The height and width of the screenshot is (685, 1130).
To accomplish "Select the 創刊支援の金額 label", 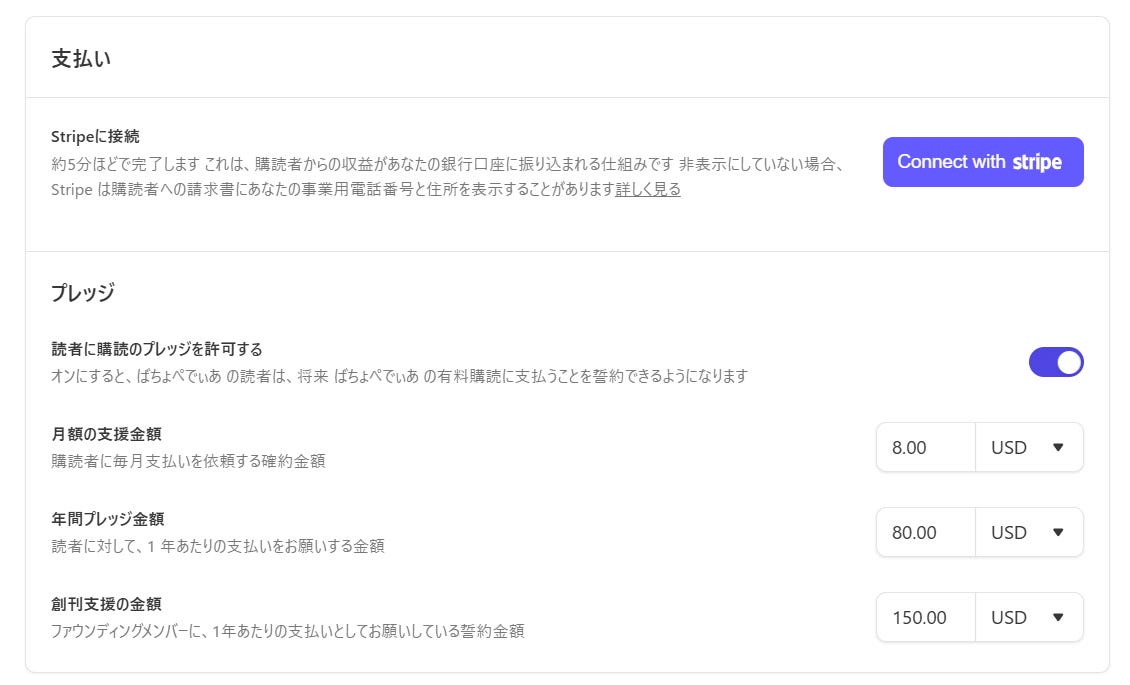I will (x=106, y=604).
